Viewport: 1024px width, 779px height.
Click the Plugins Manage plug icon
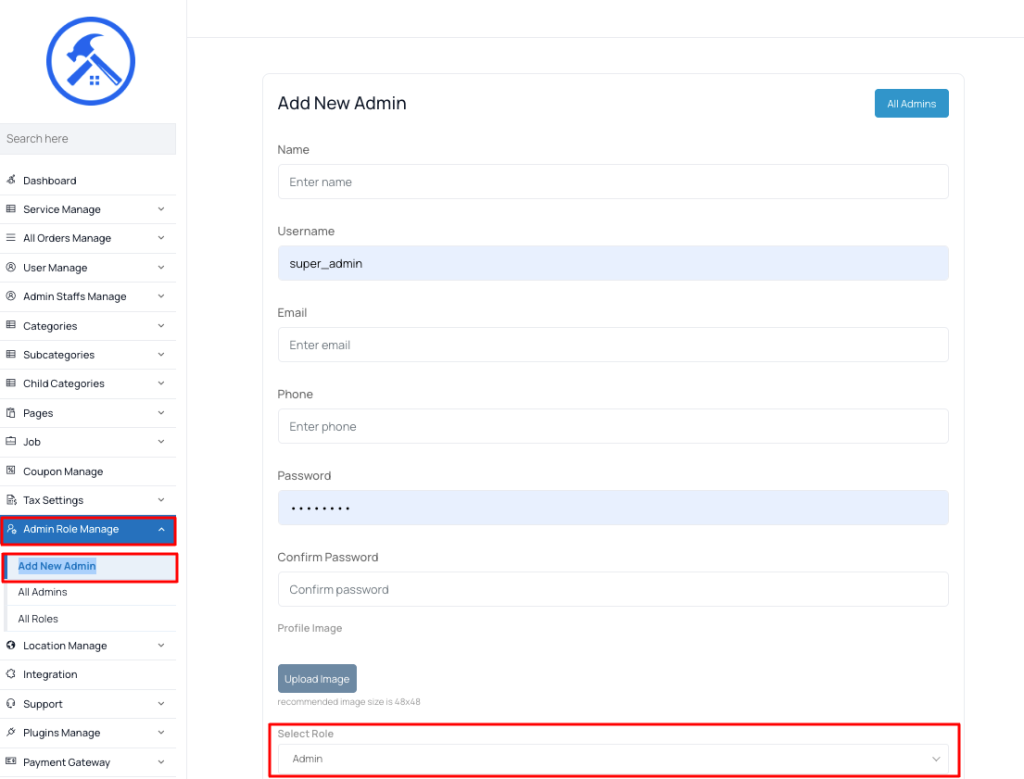point(11,732)
